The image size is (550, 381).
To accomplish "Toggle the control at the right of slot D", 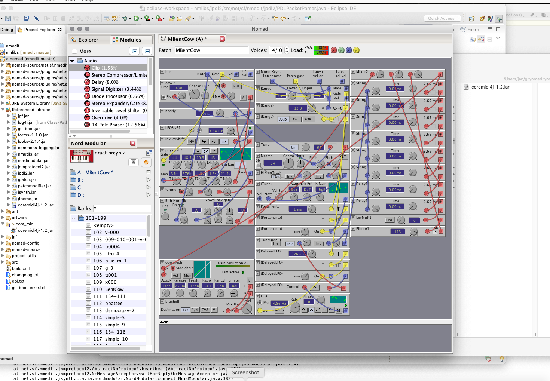I will 148,195.
